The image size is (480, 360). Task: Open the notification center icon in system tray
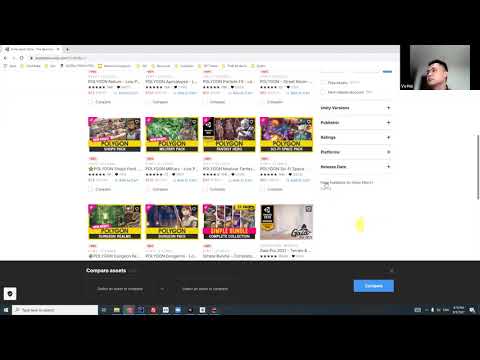point(472,310)
